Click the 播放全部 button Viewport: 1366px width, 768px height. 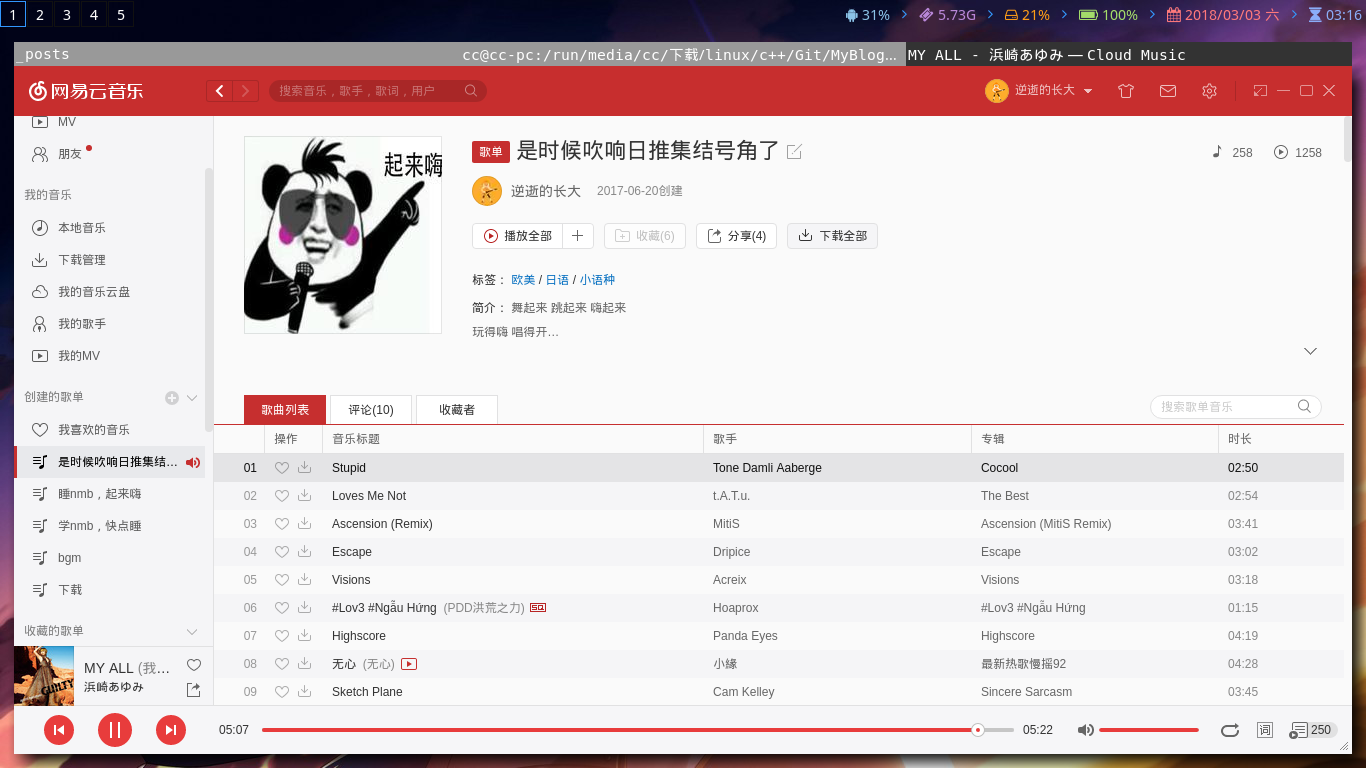pos(518,236)
